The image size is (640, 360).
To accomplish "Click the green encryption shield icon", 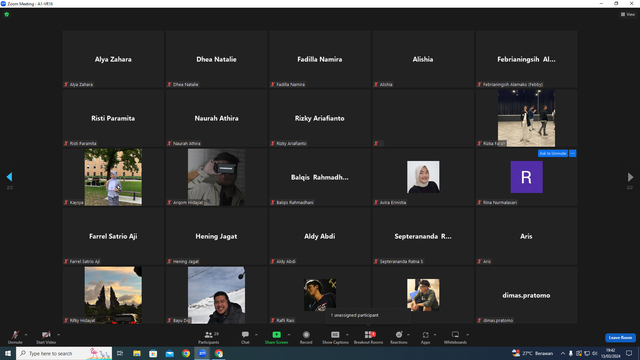I will pos(7,14).
